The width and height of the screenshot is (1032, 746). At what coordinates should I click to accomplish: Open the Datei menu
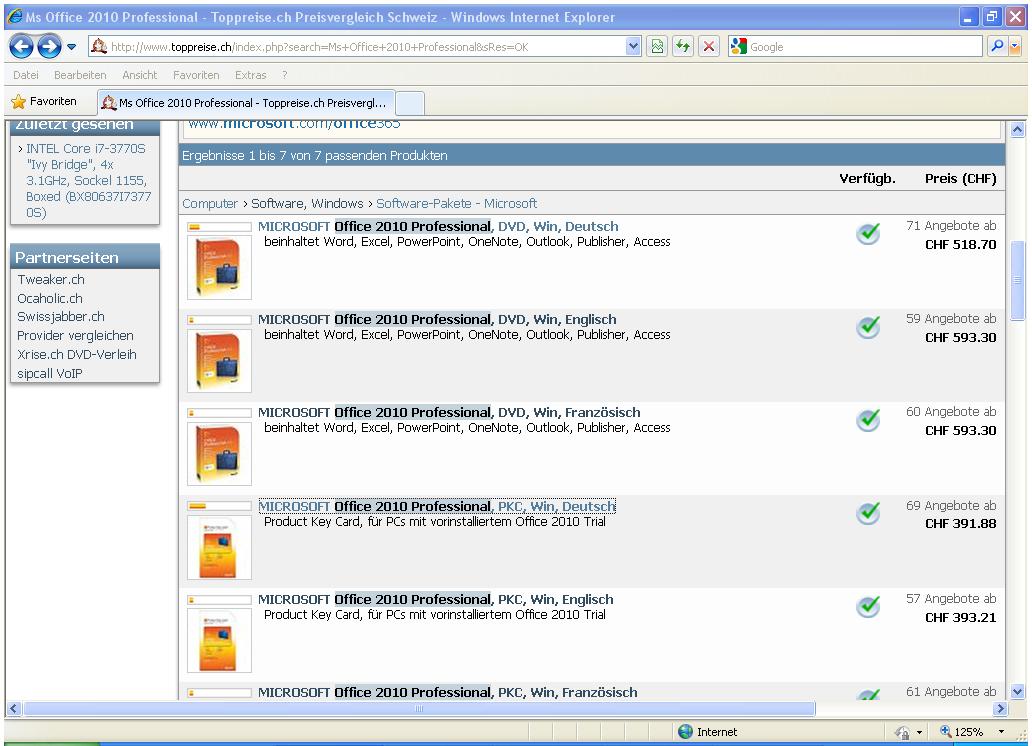(26, 75)
